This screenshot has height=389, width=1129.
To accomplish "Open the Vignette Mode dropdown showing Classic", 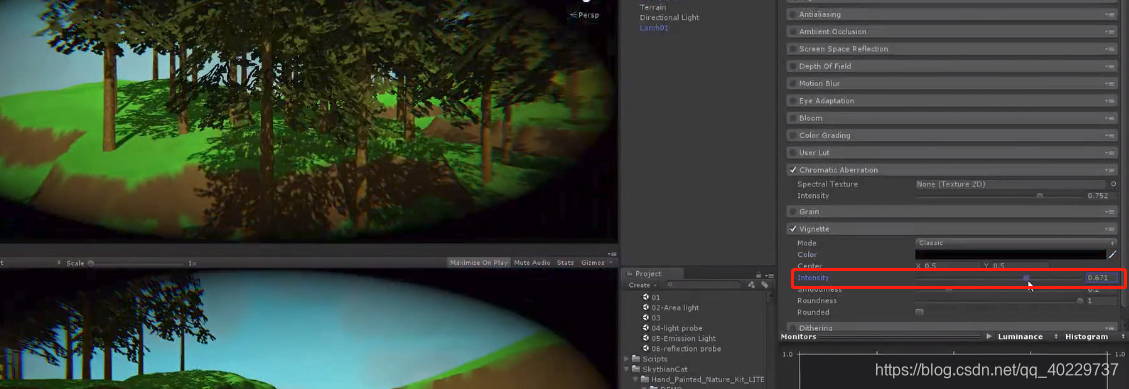I will [x=1016, y=243].
